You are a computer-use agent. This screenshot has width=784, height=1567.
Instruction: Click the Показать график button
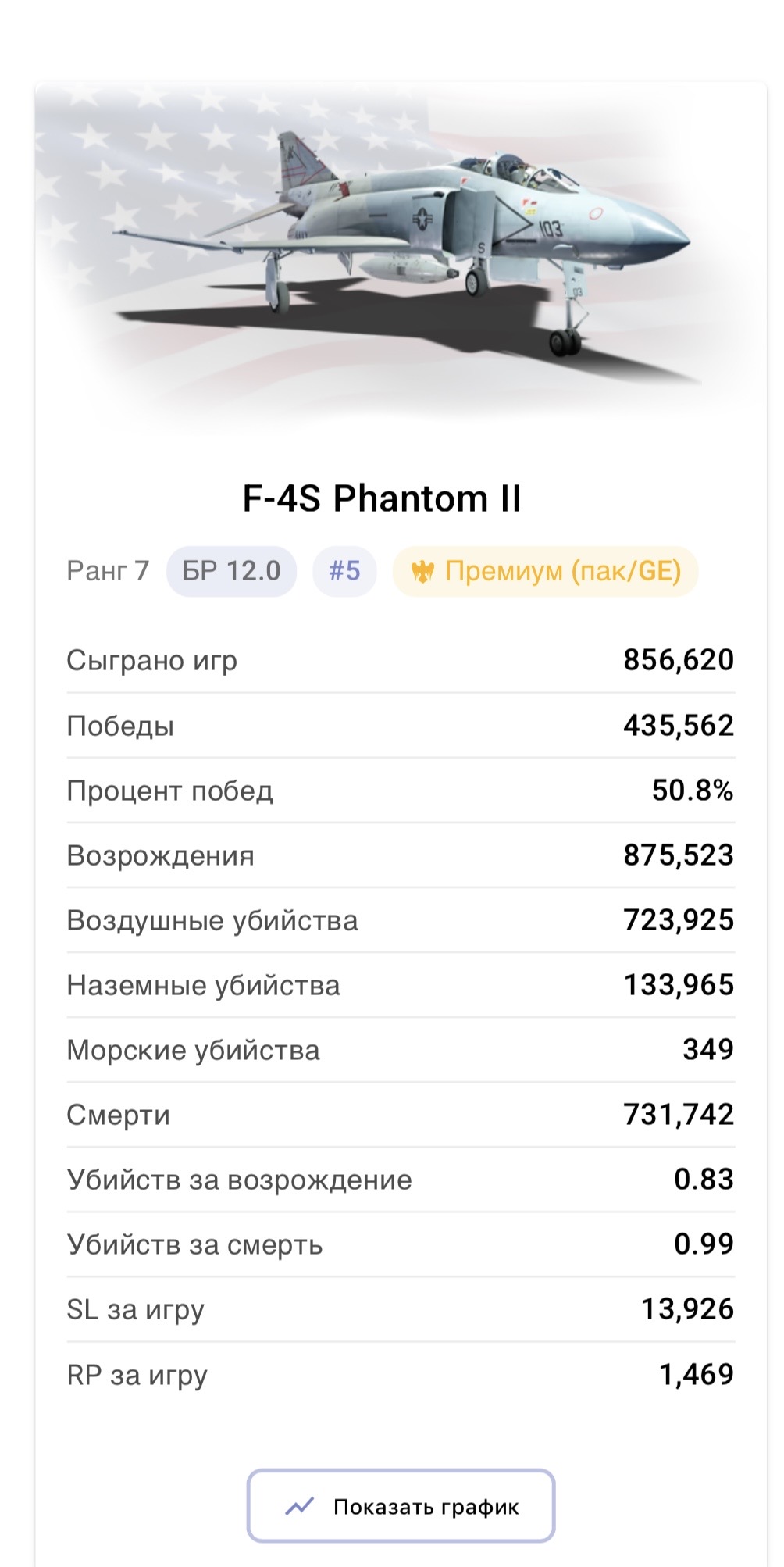click(x=401, y=1506)
